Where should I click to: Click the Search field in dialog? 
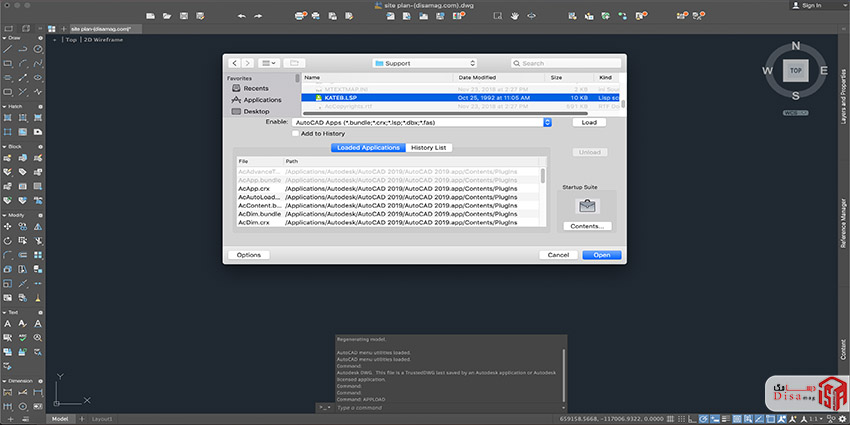click(x=565, y=63)
